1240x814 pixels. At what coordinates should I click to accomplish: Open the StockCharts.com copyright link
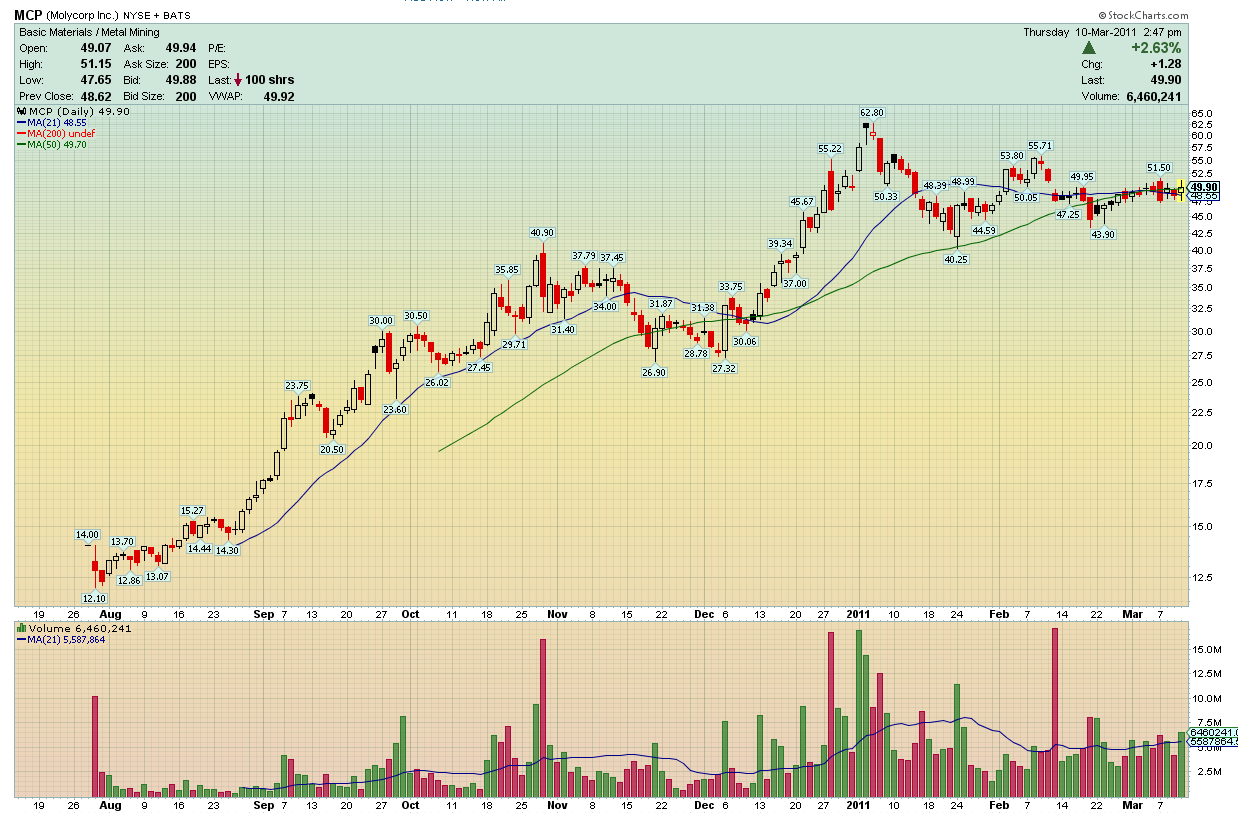coord(1143,16)
